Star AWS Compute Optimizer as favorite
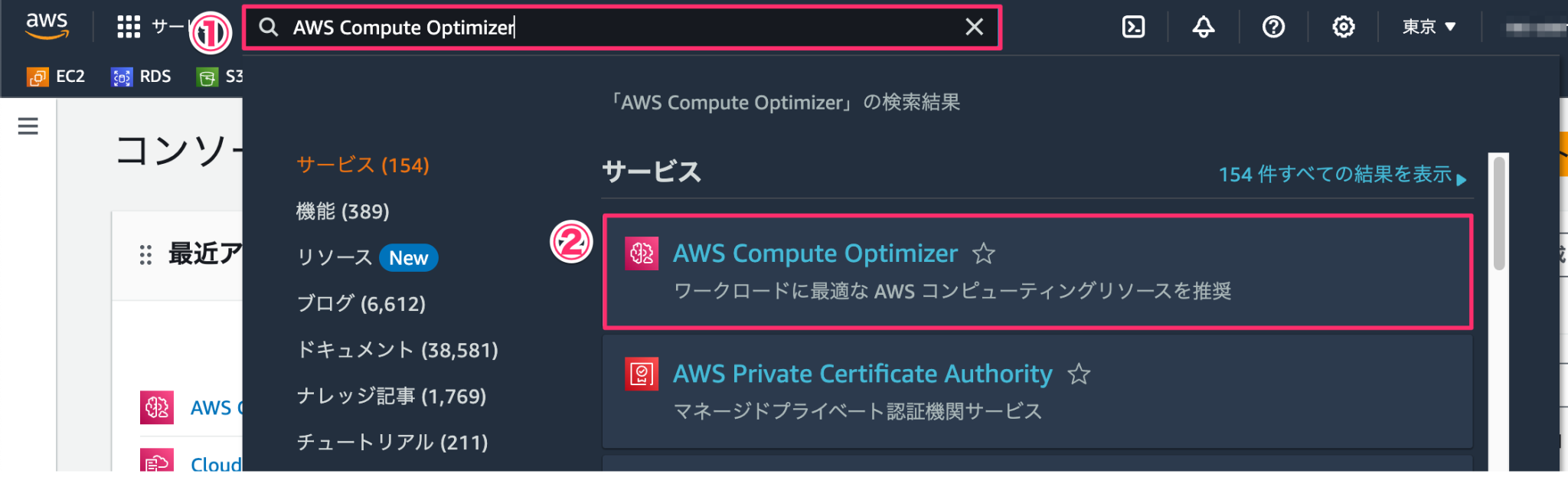This screenshot has height=500, width=1568. 984,253
